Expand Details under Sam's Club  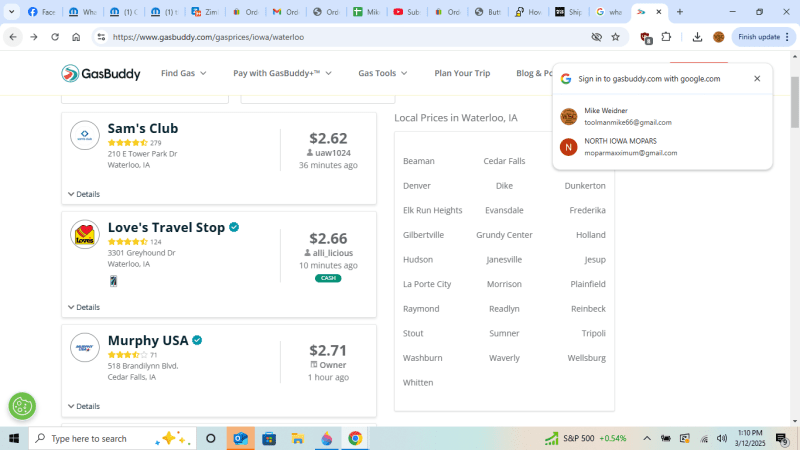[84, 194]
